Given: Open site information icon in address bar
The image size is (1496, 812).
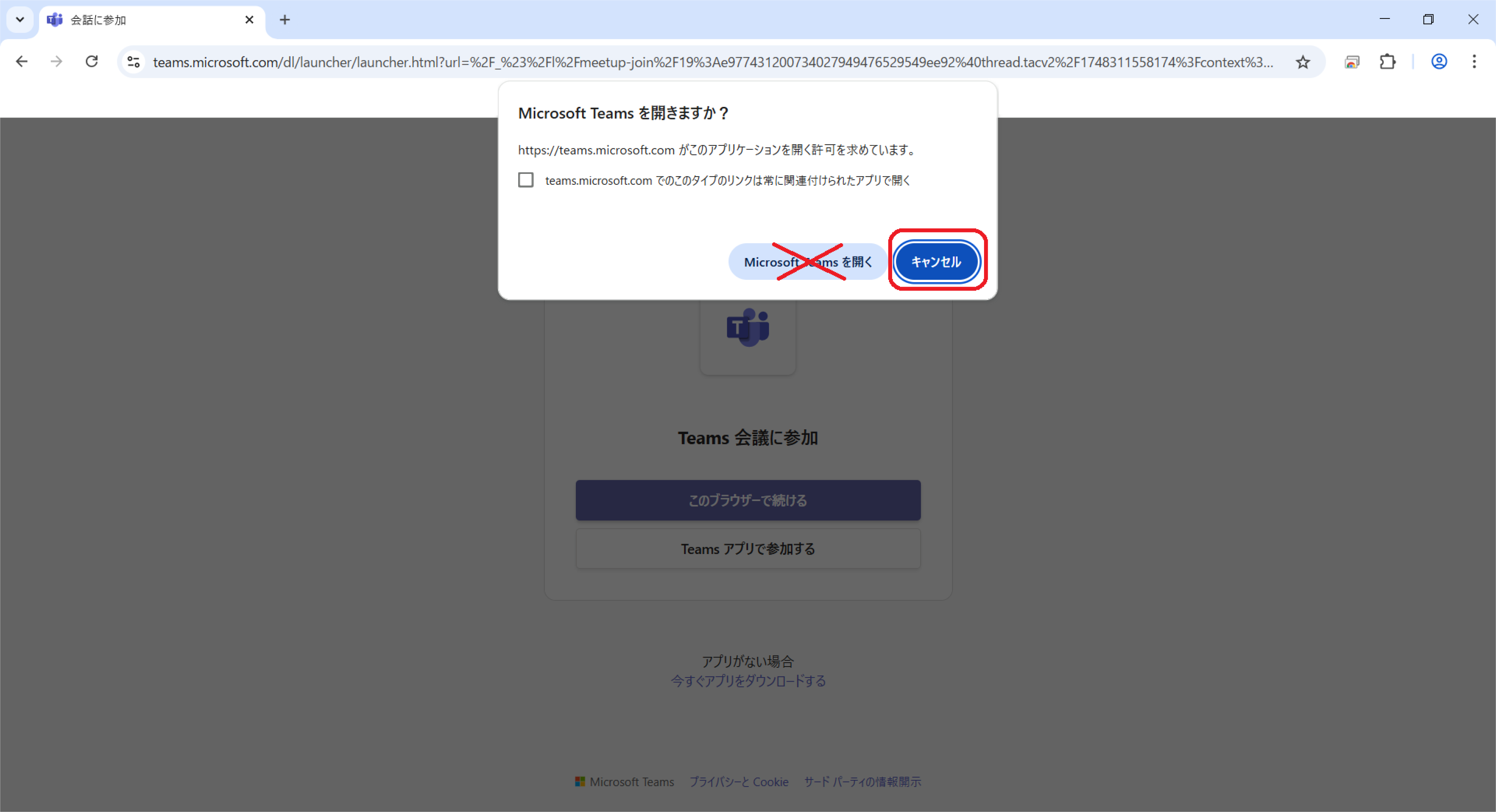Looking at the screenshot, I should [134, 62].
